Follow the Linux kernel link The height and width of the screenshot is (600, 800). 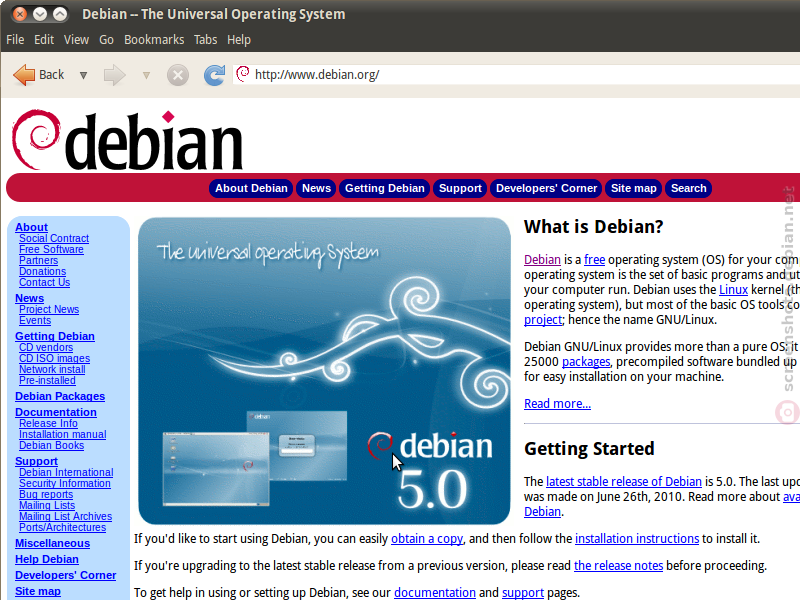[x=733, y=290]
